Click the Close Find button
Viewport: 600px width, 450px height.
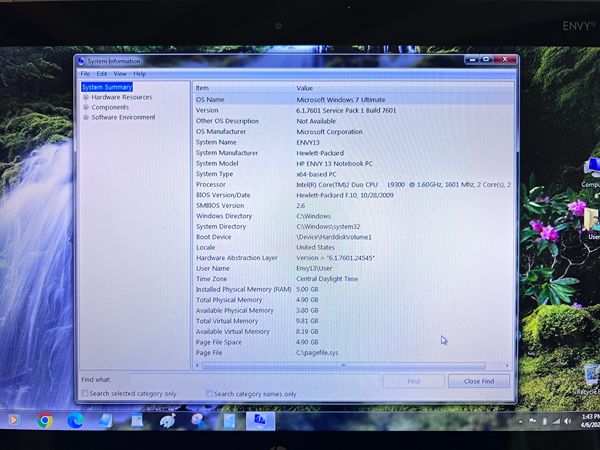[479, 381]
